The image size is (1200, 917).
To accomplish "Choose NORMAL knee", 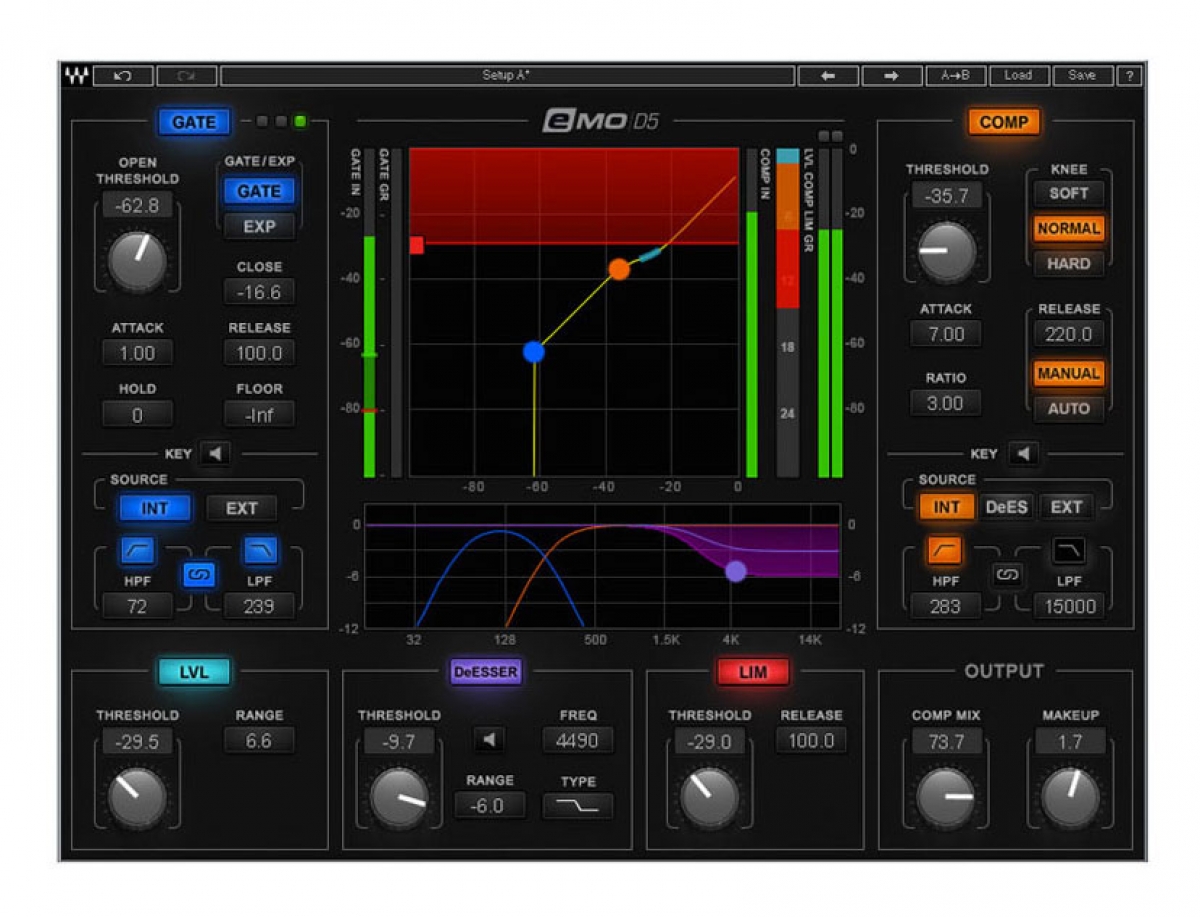I will coord(1068,228).
